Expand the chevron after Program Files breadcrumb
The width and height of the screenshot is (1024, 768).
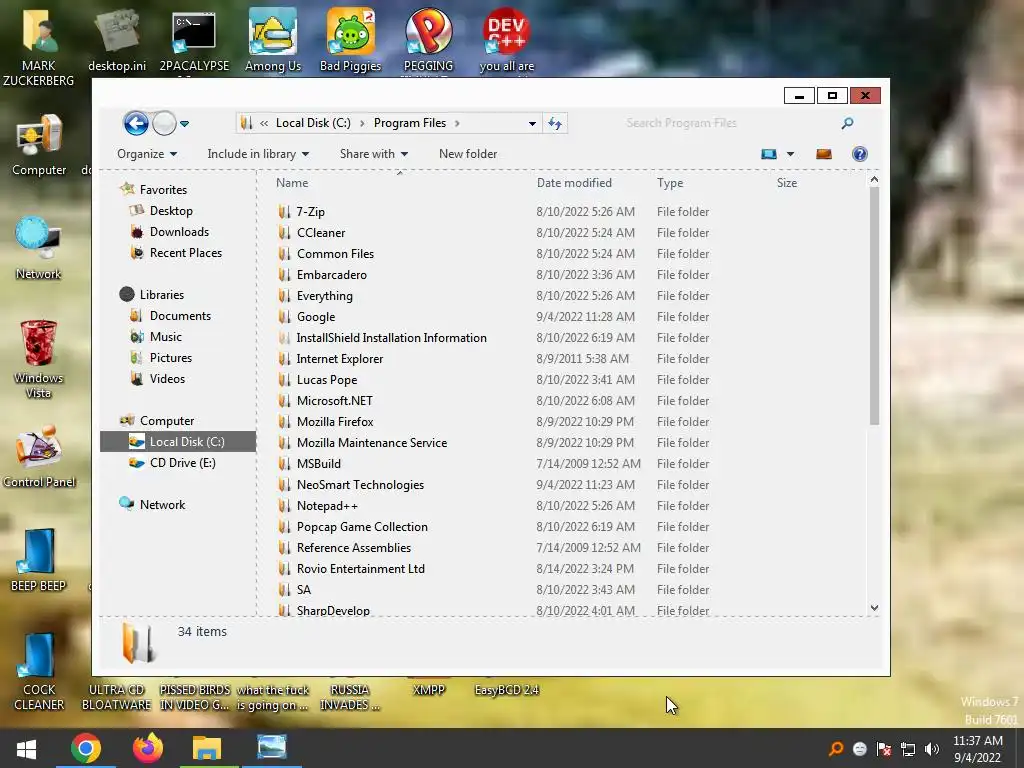[457, 123]
